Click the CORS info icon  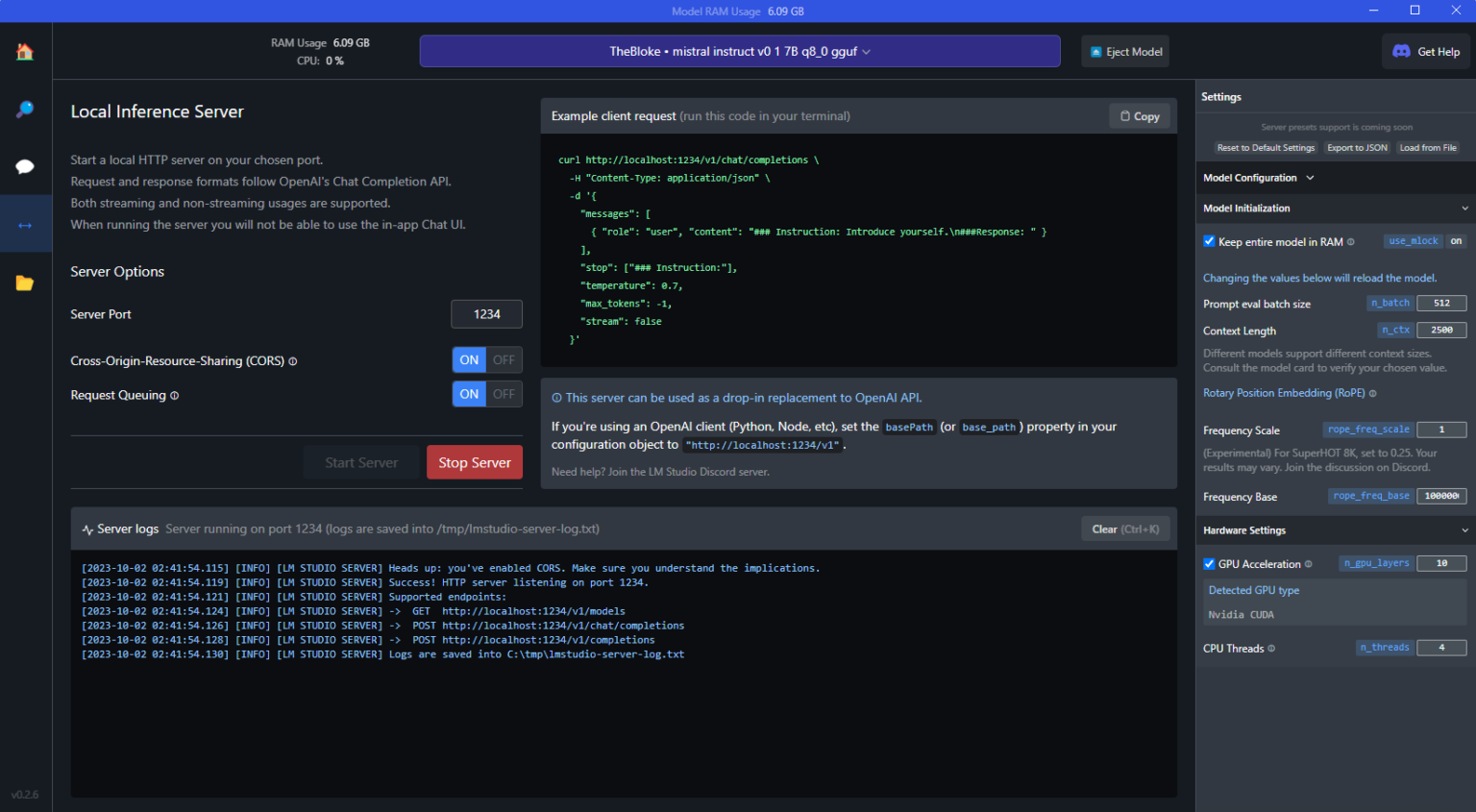[293, 361]
